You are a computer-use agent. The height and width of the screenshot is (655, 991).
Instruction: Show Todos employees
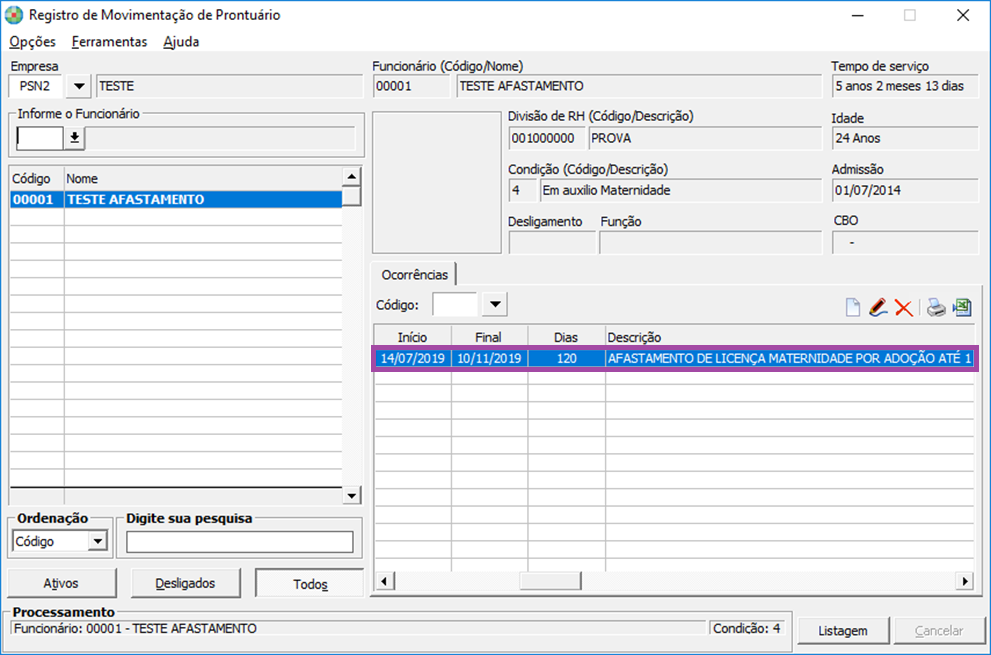pos(310,584)
